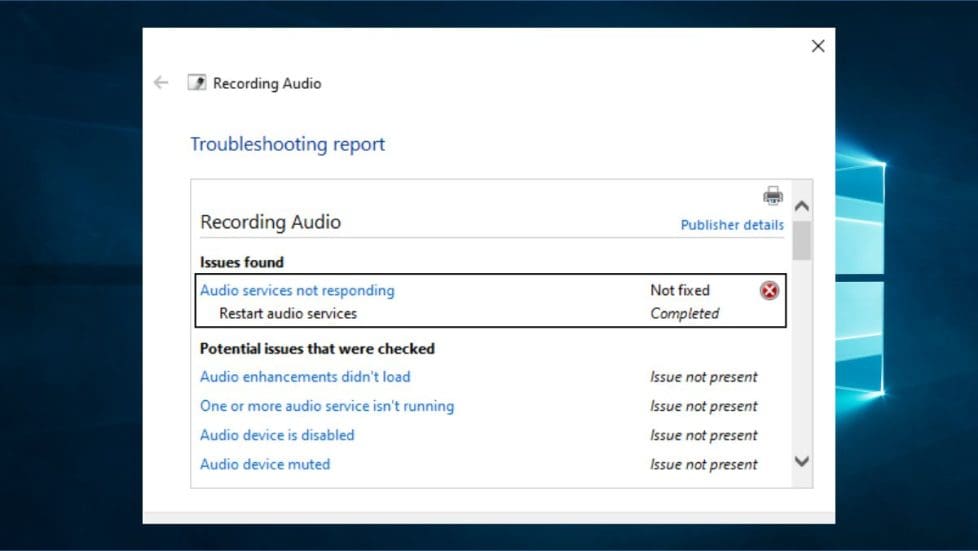Click the 'Completed' status text
This screenshot has height=551, width=978.
click(684, 313)
